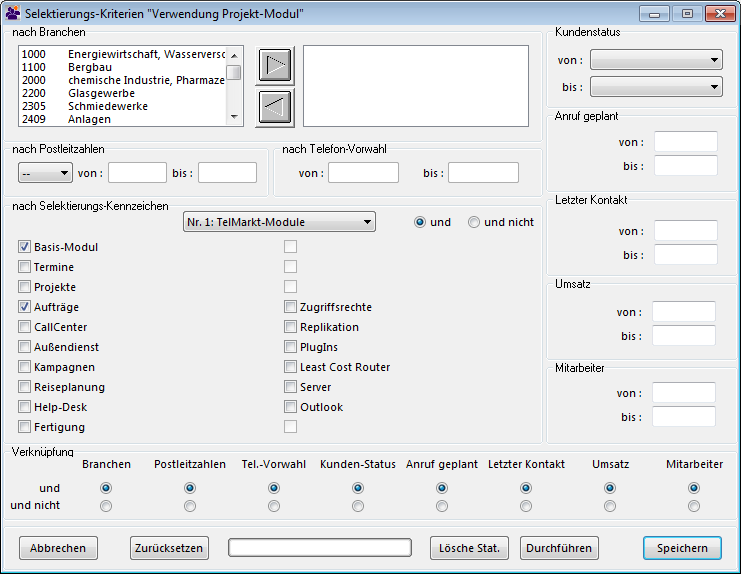
Task: Choose 'und nicht' under Branchen Verknüpfung
Action: [106, 506]
